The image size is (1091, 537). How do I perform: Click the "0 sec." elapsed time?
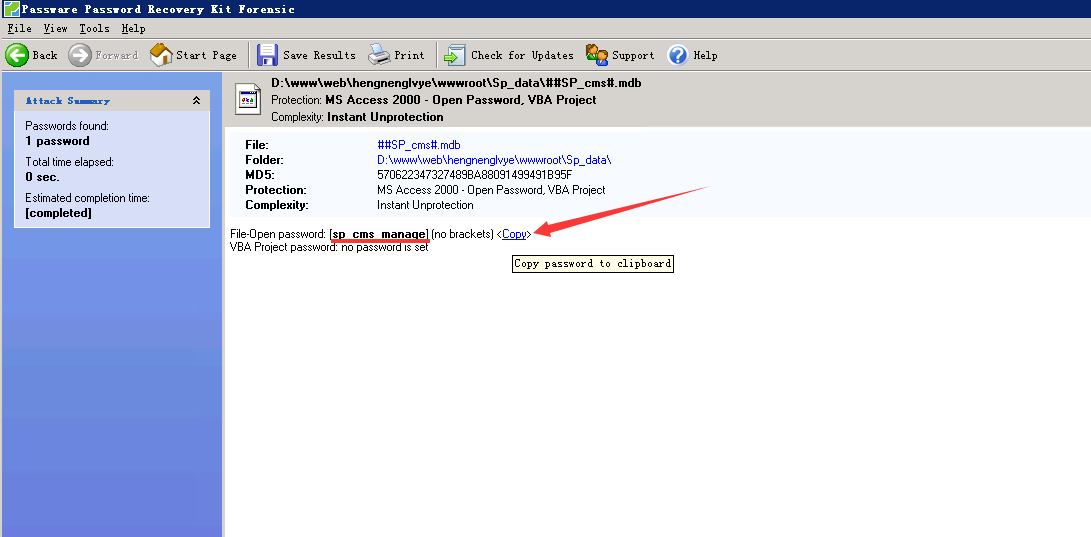pyautogui.click(x=42, y=177)
